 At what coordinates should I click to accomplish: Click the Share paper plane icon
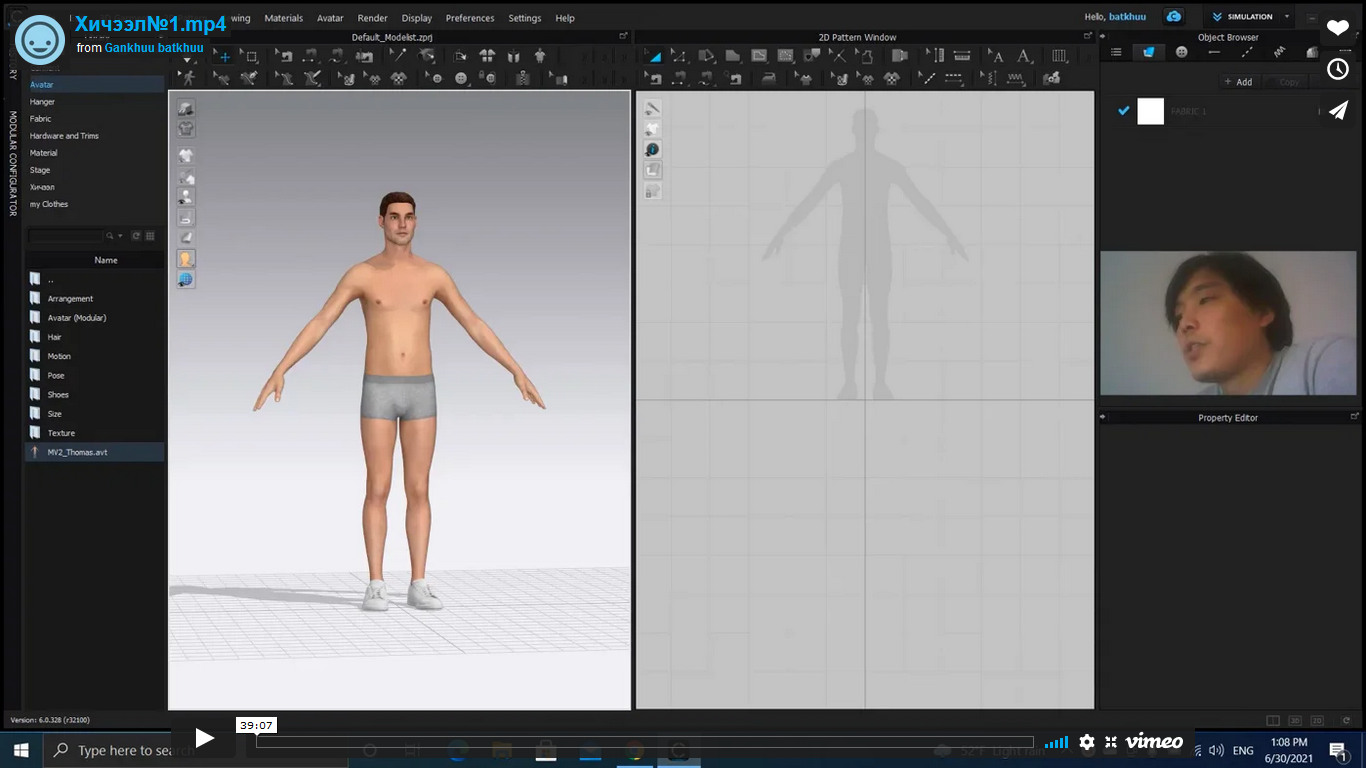click(1338, 111)
